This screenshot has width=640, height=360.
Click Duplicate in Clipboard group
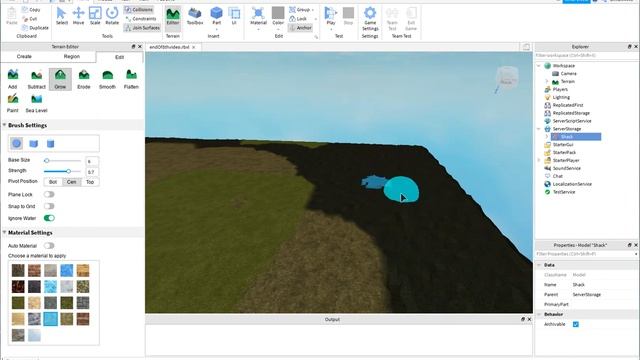tap(36, 28)
